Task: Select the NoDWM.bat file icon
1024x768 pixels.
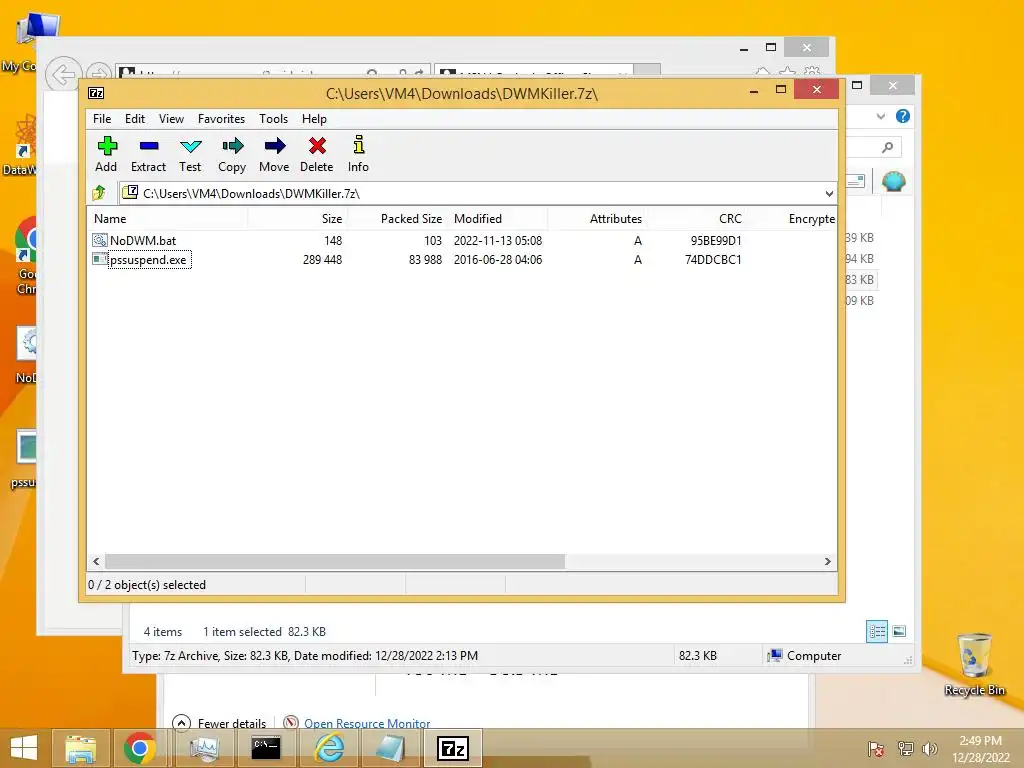Action: click(x=99, y=240)
